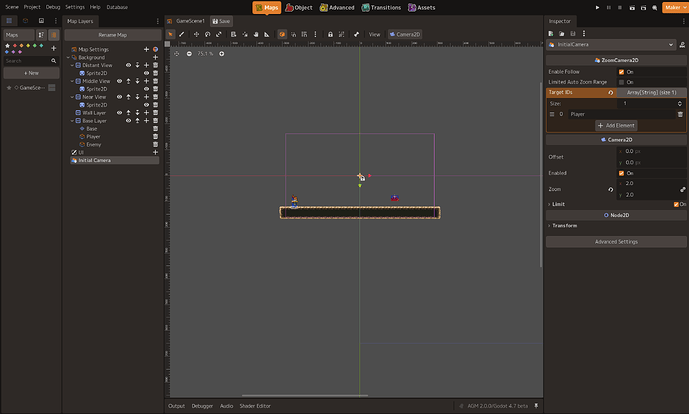Toggle visibility of Middle View layer
The width and height of the screenshot is (689, 414).
point(119,81)
